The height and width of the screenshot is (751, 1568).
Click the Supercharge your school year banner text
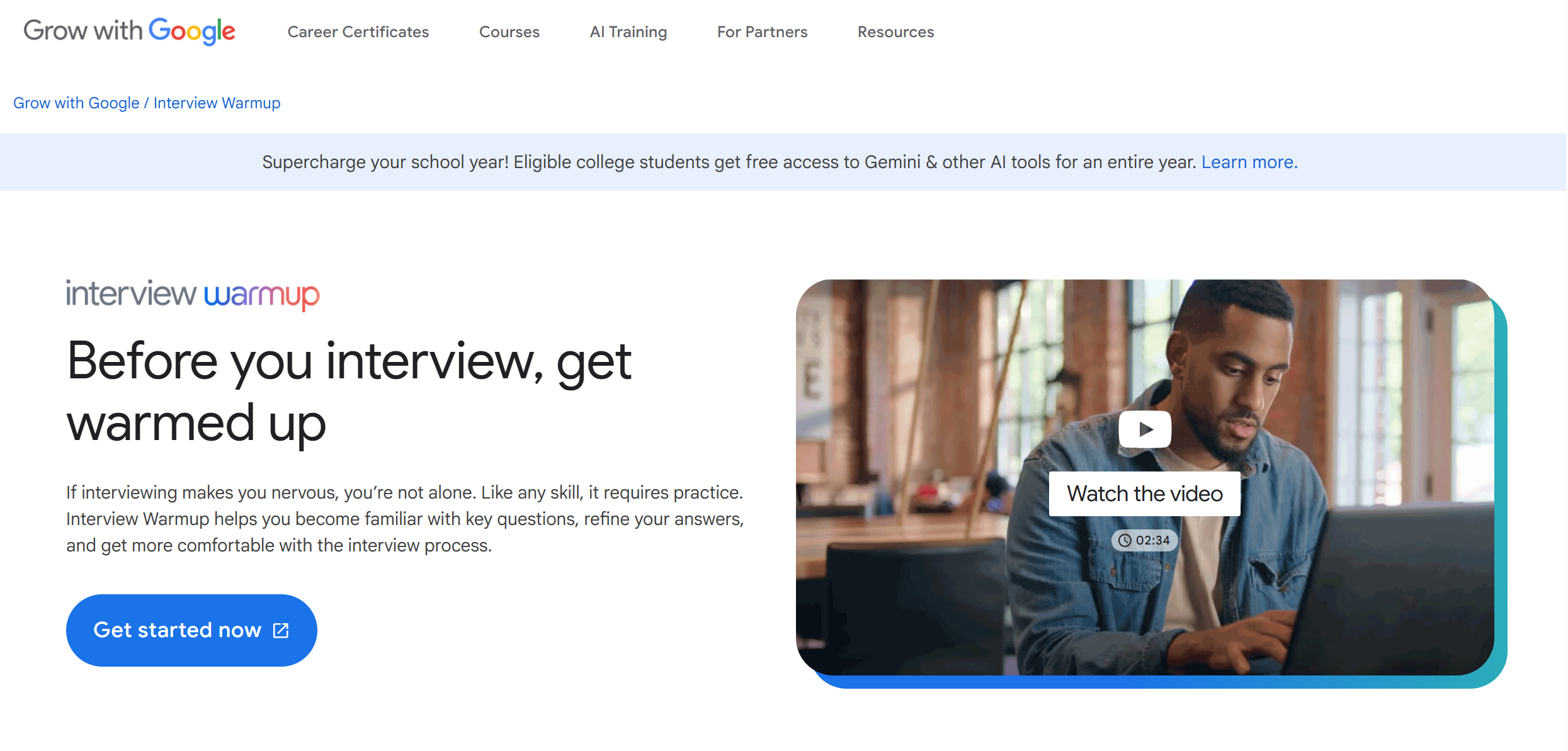(729, 162)
